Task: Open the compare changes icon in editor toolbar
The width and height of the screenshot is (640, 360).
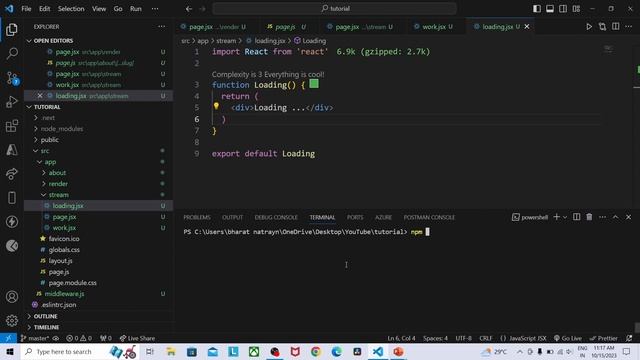Action: tap(602, 27)
